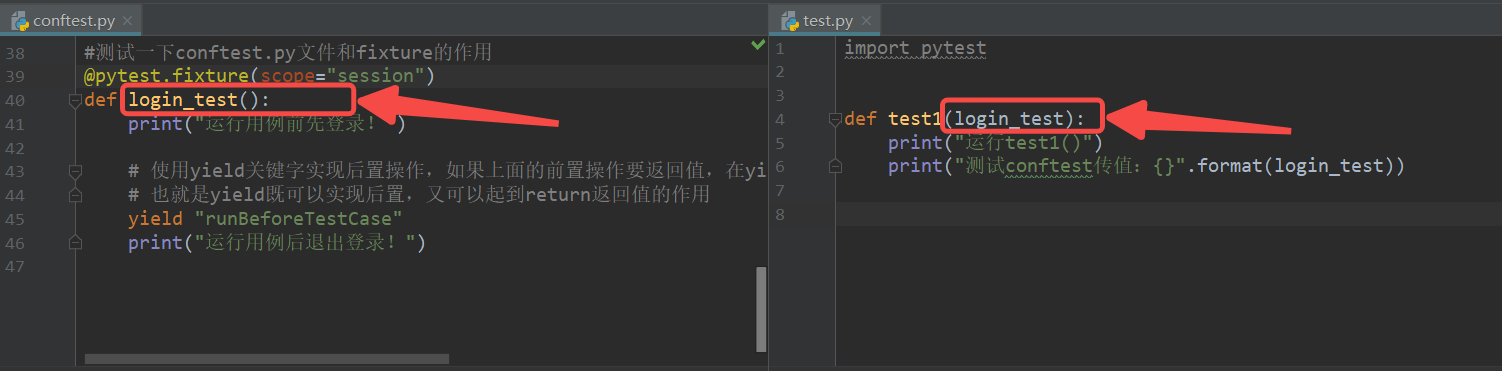Switch to the test.py tab
This screenshot has width=1502, height=371.
(824, 20)
